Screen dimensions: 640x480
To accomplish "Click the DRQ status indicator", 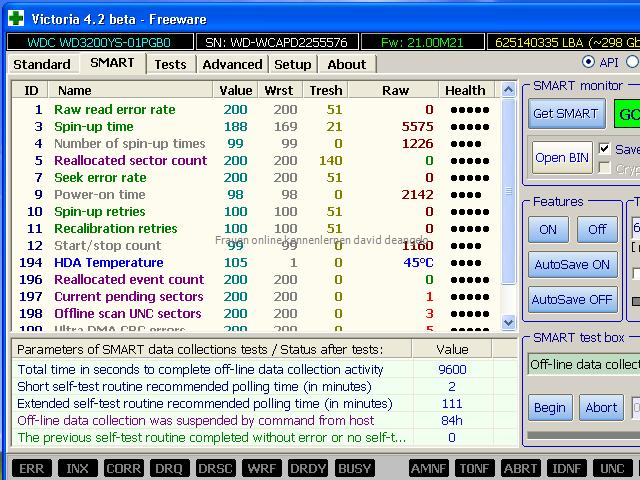I will [x=169, y=468].
